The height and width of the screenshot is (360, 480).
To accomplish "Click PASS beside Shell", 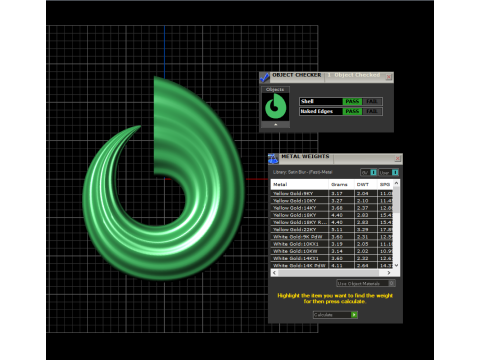I will [352, 101].
